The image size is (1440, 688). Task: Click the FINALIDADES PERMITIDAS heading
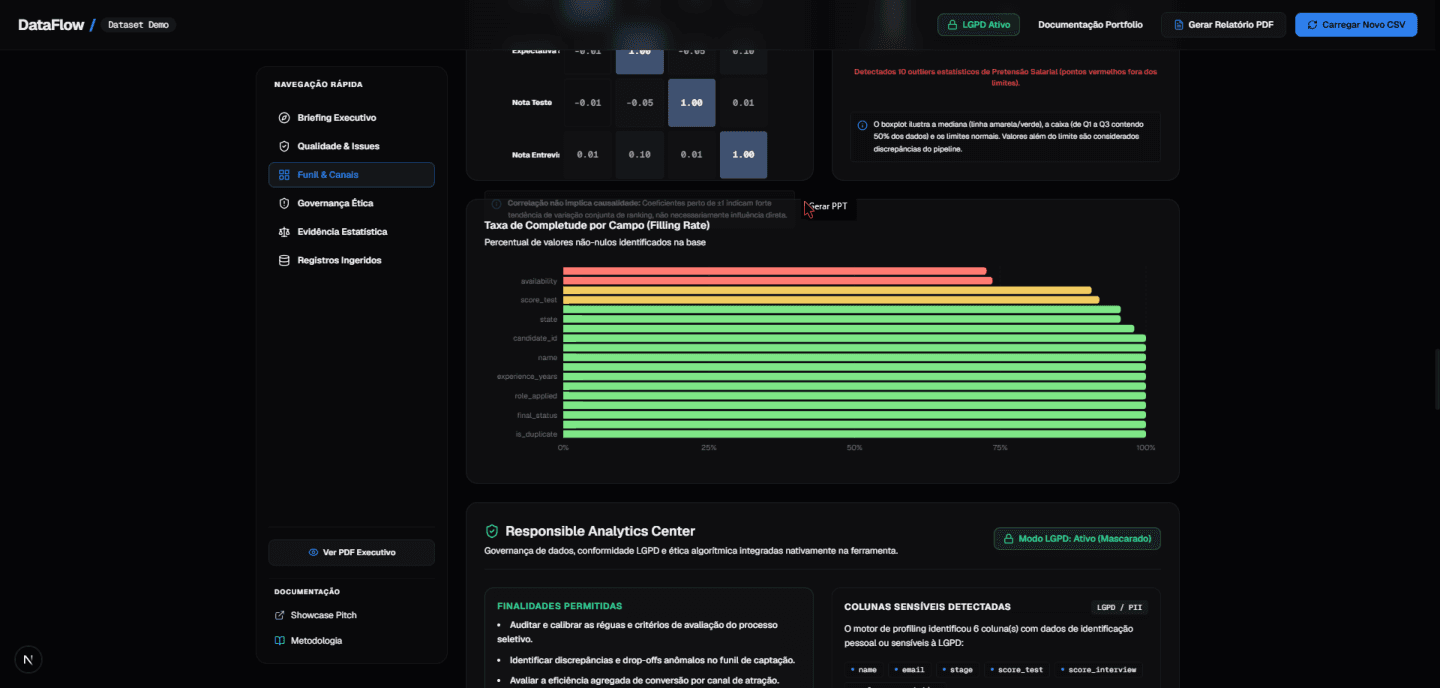(x=559, y=606)
